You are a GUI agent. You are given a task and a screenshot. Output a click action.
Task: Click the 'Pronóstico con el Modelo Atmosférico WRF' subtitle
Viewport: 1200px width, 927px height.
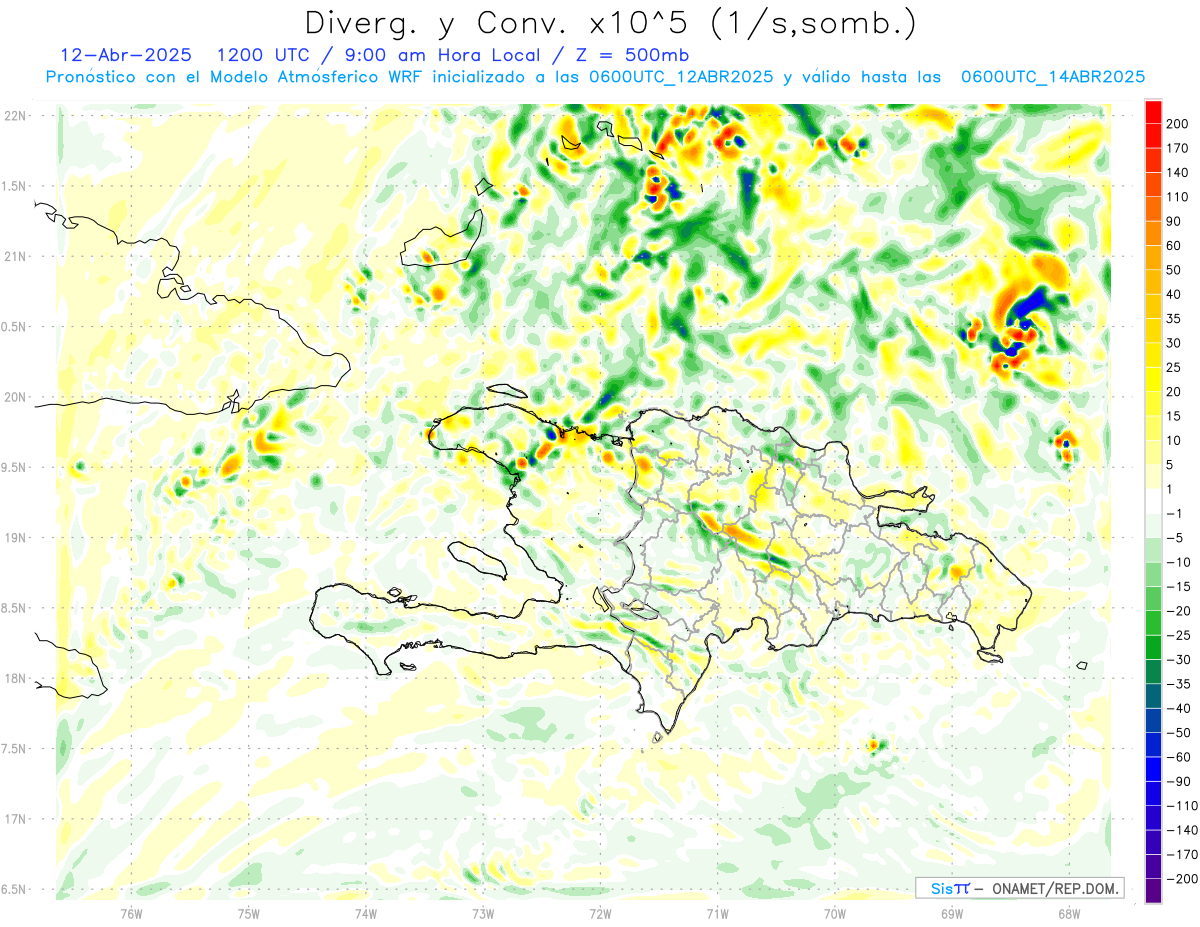[235, 76]
